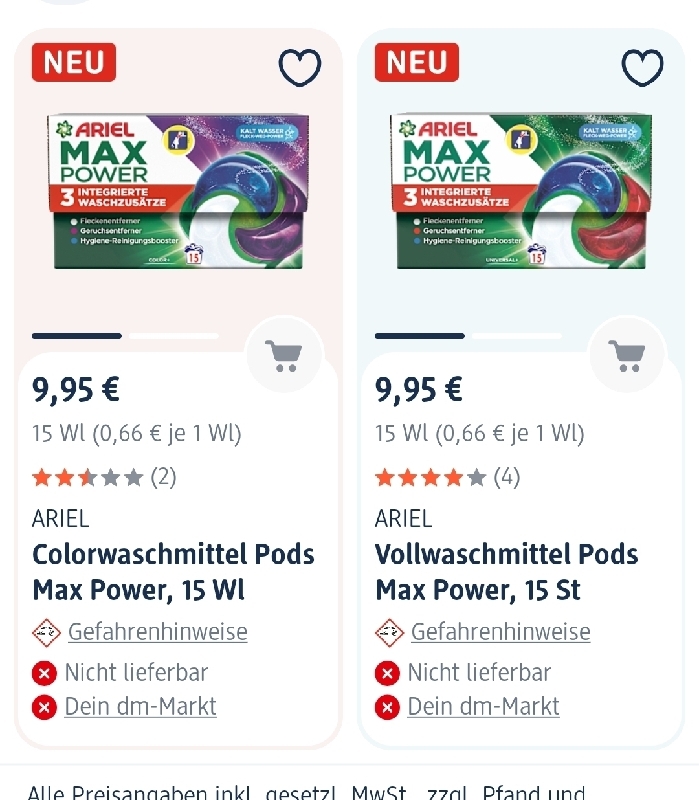This screenshot has height=800, width=699.
Task: Open Dein dm-Markt link under Colorwaschmittel
Action: click(x=140, y=706)
